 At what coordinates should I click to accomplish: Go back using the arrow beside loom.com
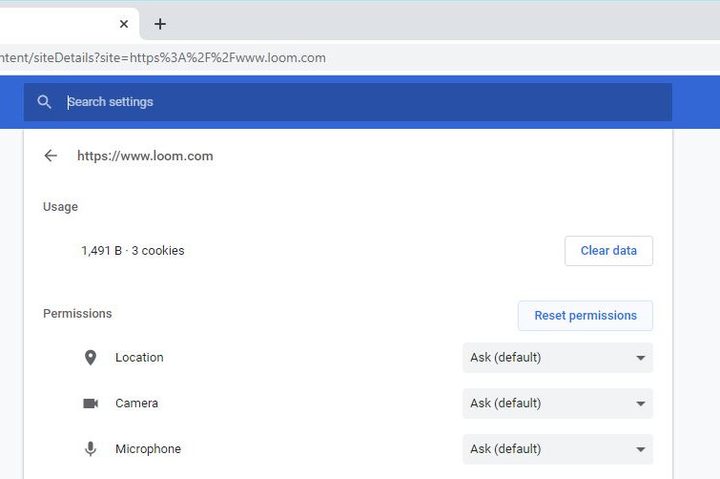(x=51, y=156)
